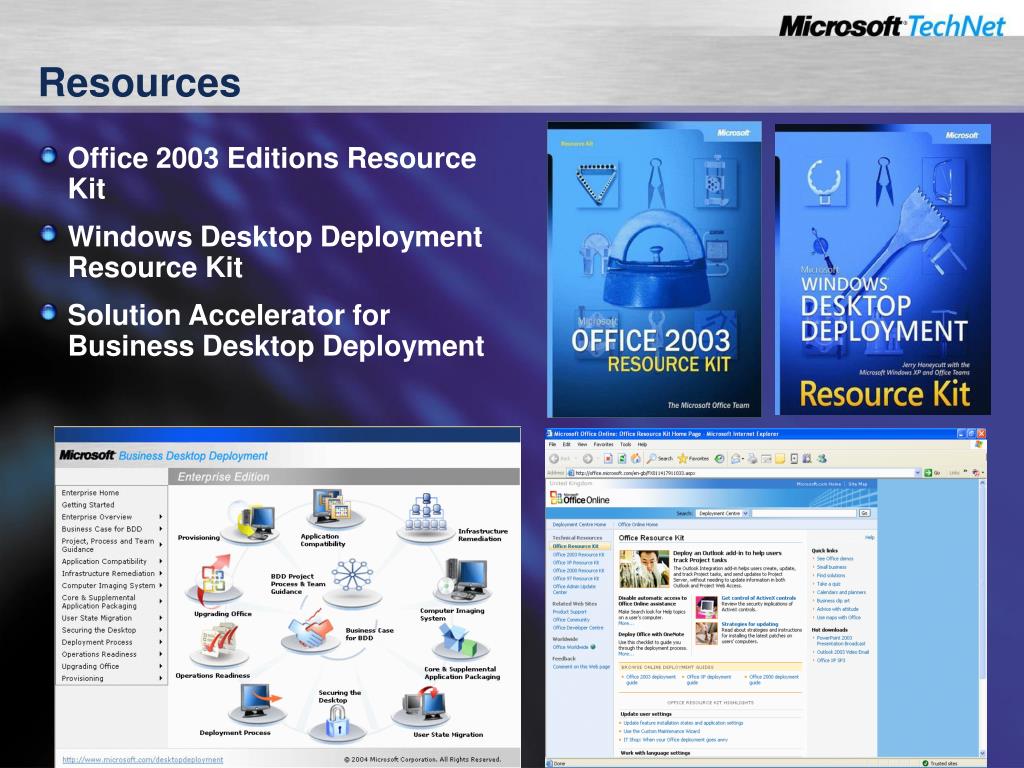Open the Help menu in Internet Explorer
The height and width of the screenshot is (768, 1024).
click(x=642, y=444)
